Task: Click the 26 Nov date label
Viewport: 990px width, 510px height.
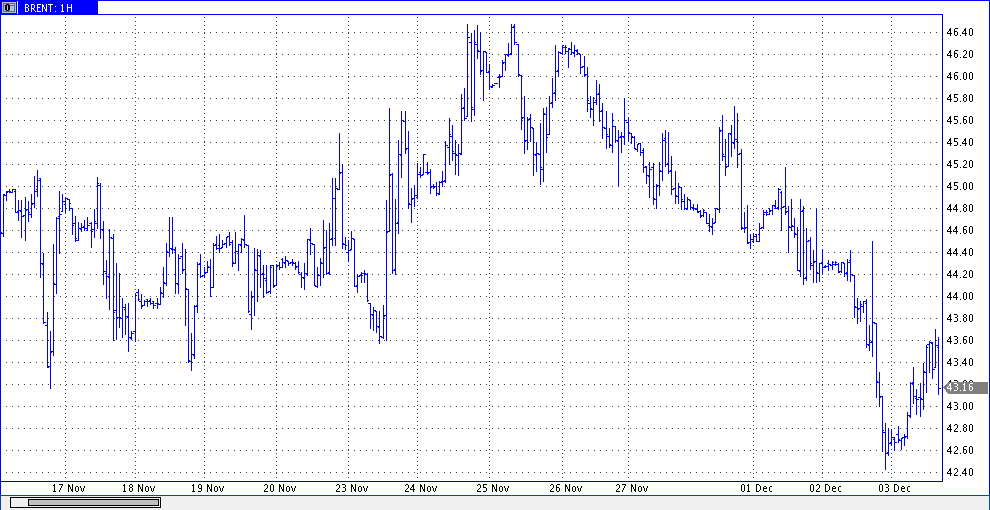Action: pos(565,489)
